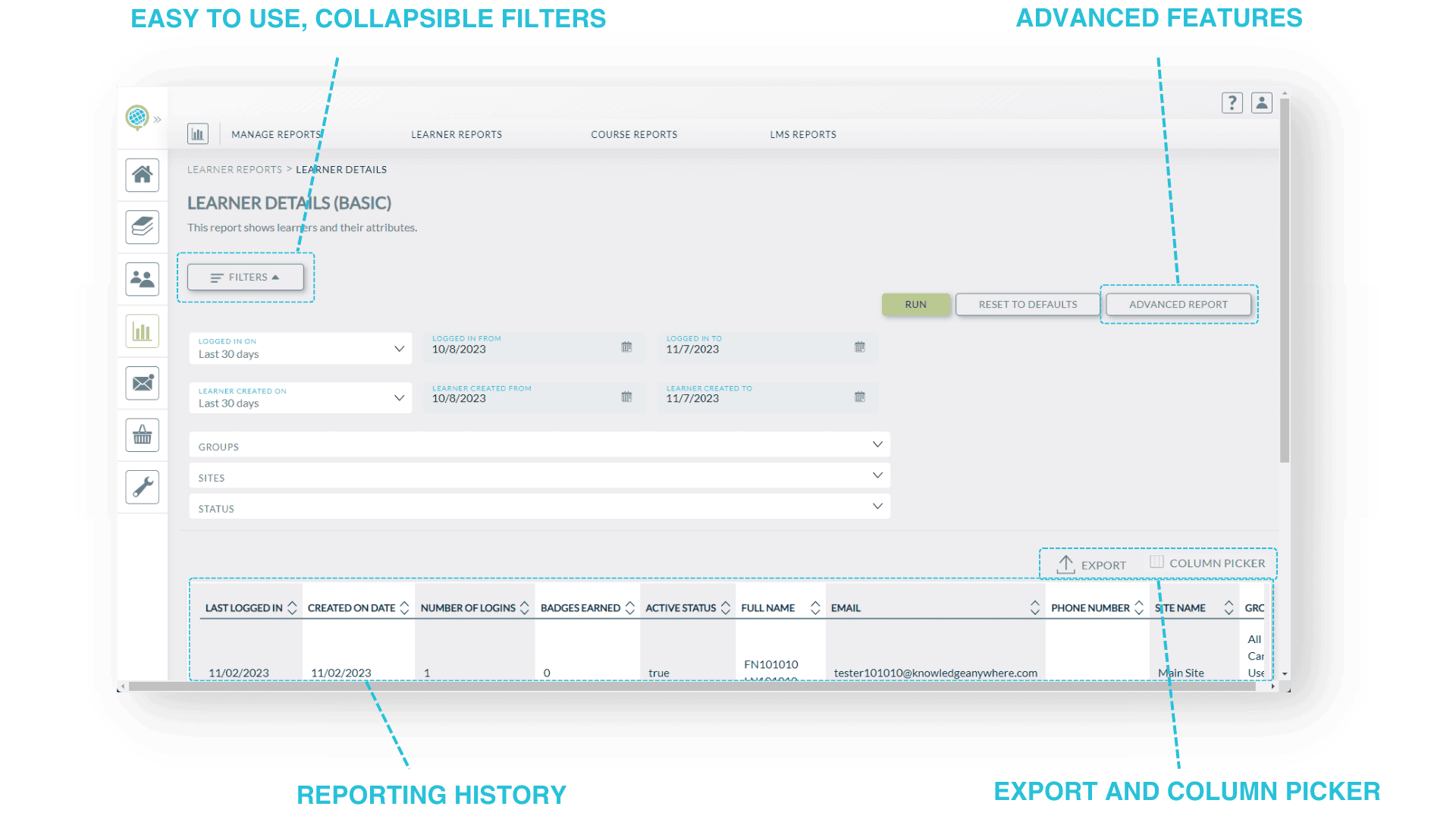The width and height of the screenshot is (1456, 819).
Task: Click the Help question mark icon
Action: [x=1232, y=102]
